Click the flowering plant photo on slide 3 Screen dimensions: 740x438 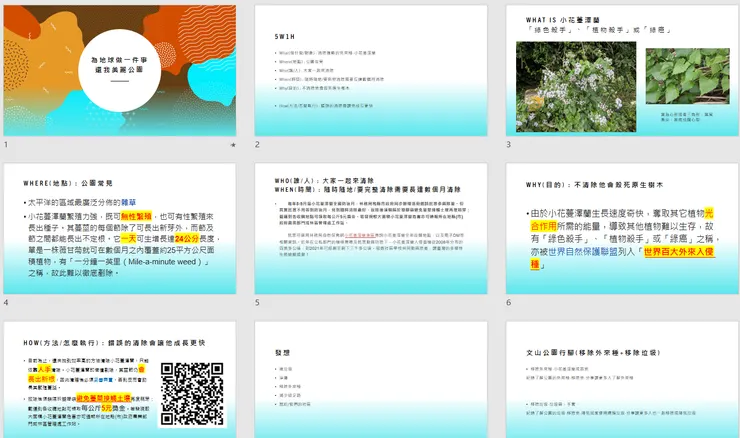coord(576,86)
